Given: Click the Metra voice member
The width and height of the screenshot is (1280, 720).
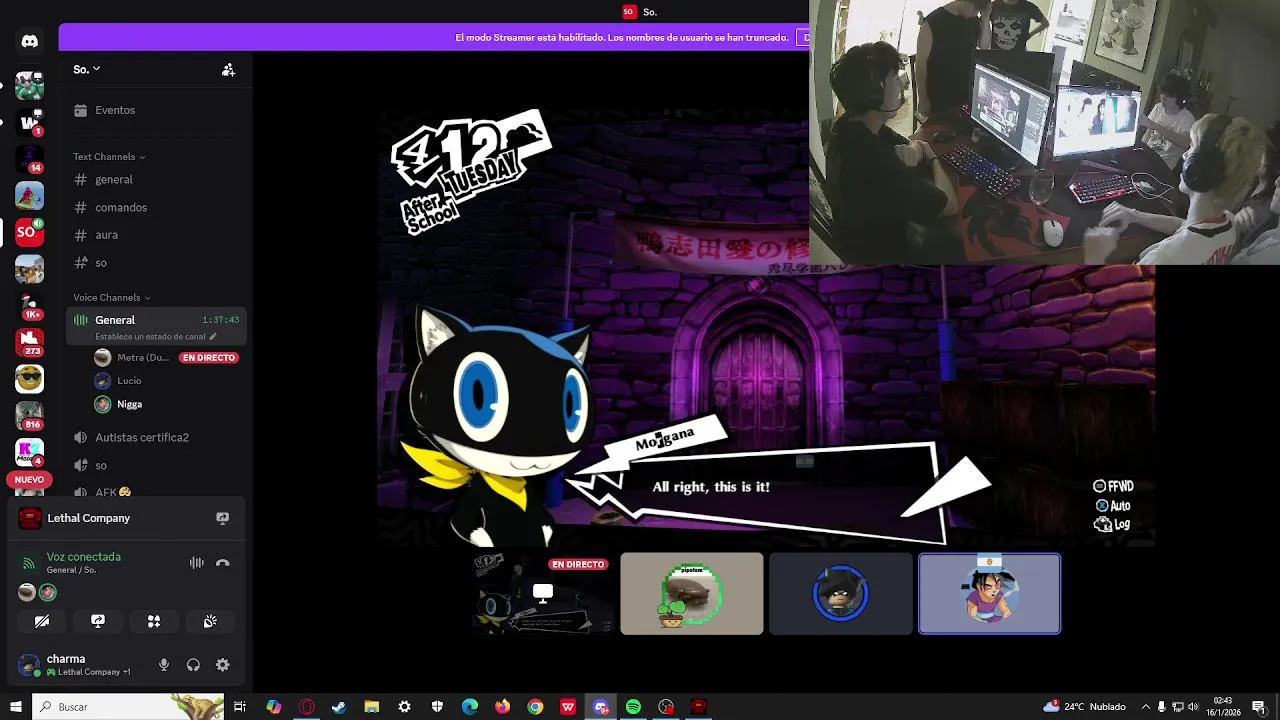Looking at the screenshot, I should (x=134, y=358).
